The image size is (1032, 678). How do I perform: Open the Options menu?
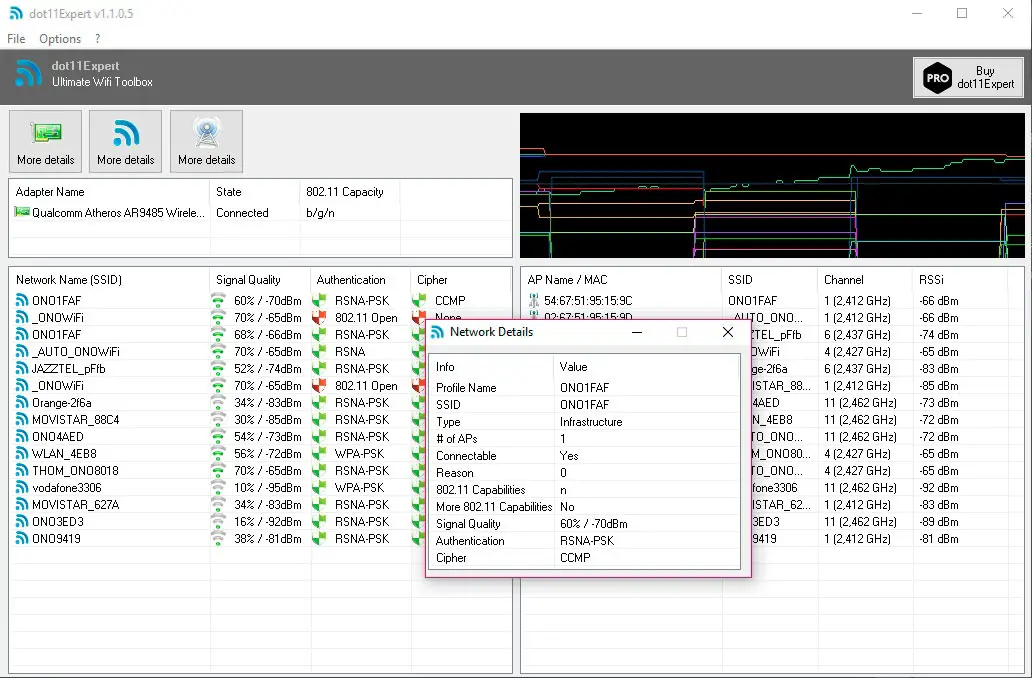tap(60, 39)
